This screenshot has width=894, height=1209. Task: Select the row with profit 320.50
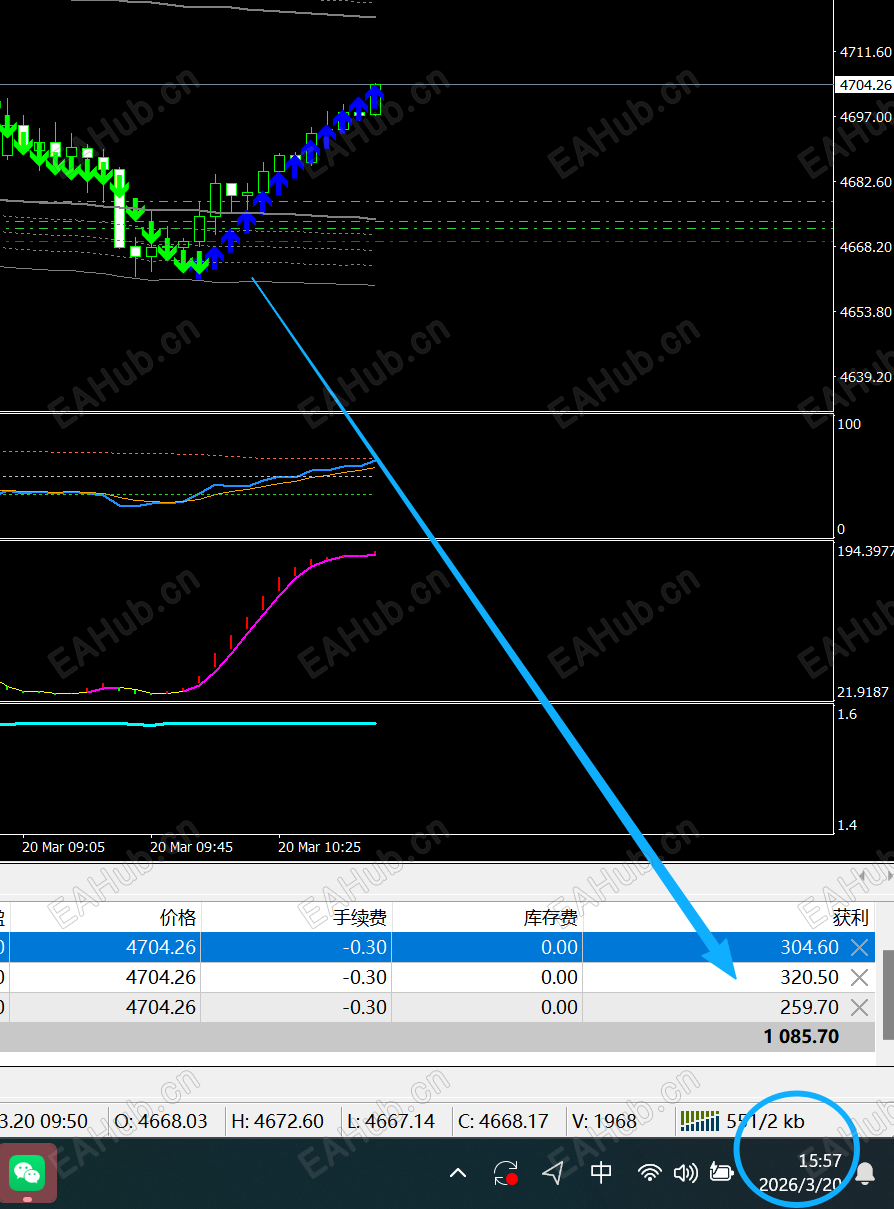438,977
